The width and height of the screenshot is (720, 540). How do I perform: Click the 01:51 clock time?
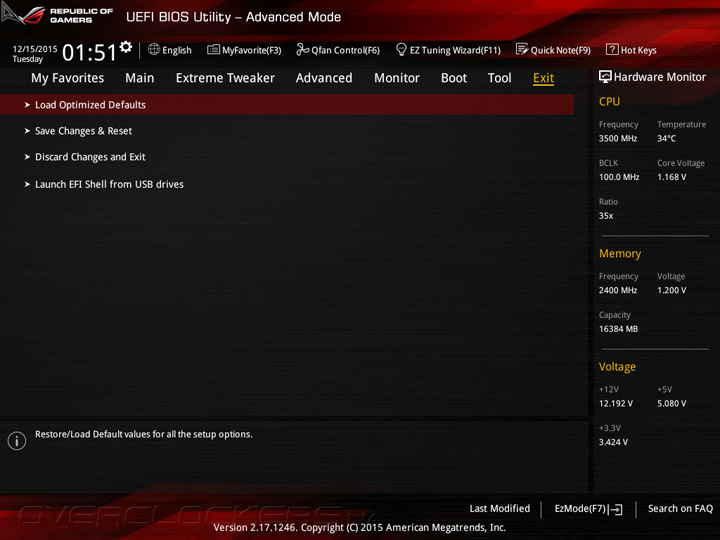[x=89, y=52]
